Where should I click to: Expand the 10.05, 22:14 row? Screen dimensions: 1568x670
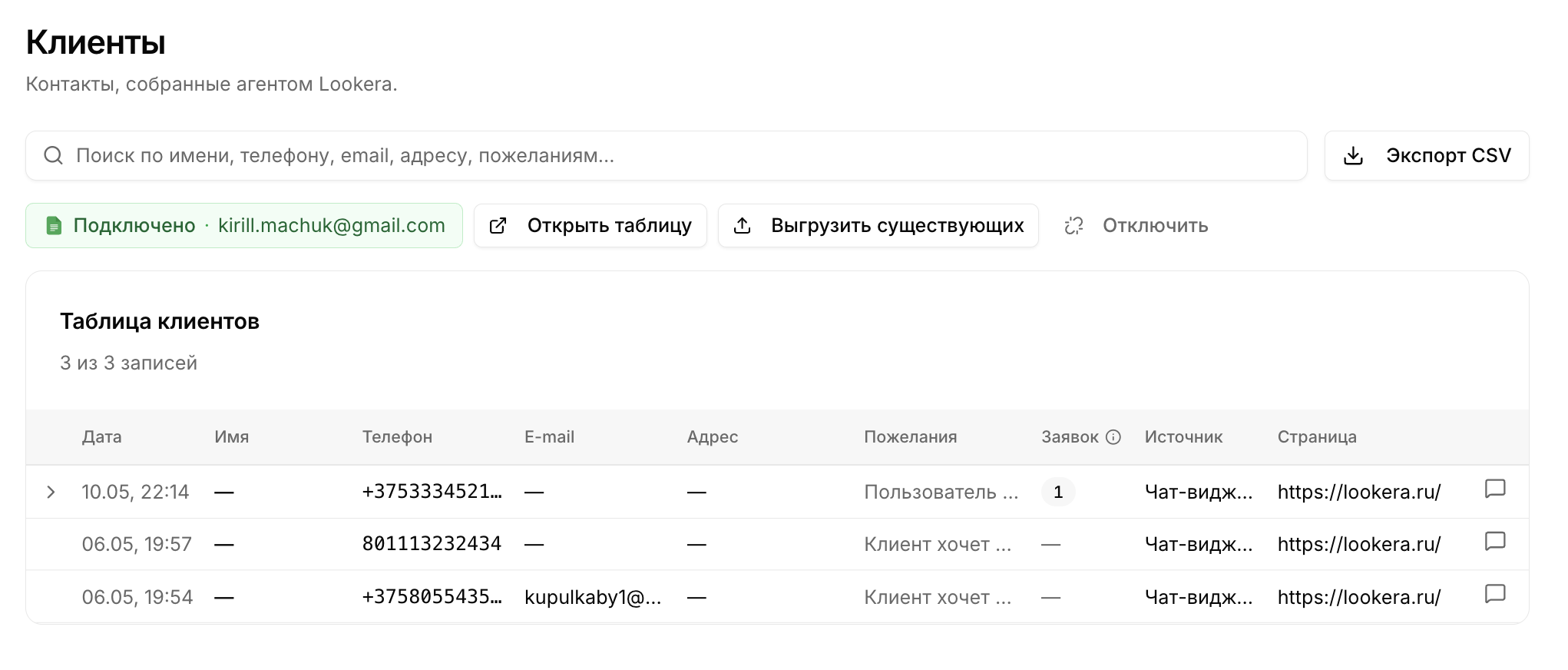(x=51, y=492)
